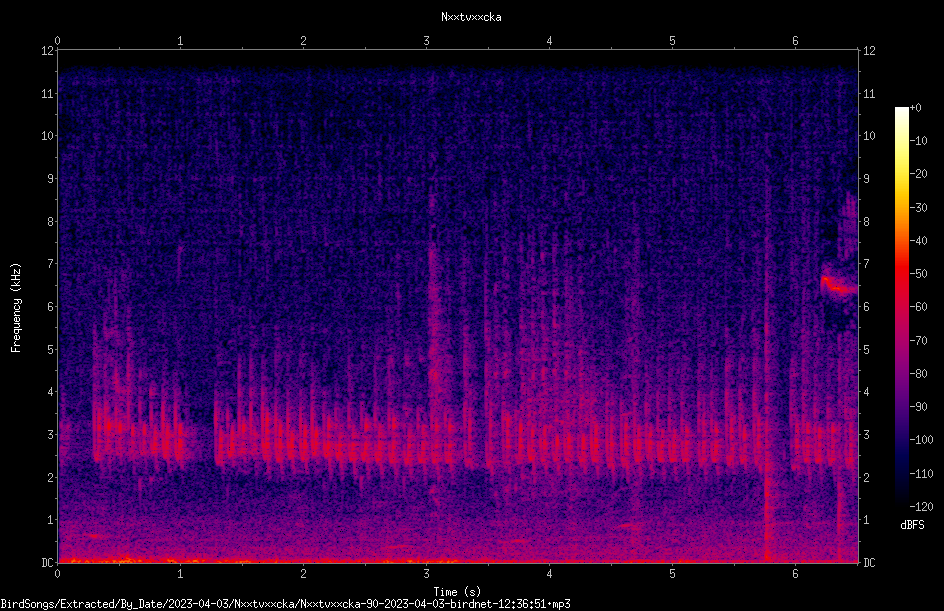Click the 5 second mark on bottom axis
Image resolution: width=944 pixels, height=611 pixels.
(x=672, y=573)
